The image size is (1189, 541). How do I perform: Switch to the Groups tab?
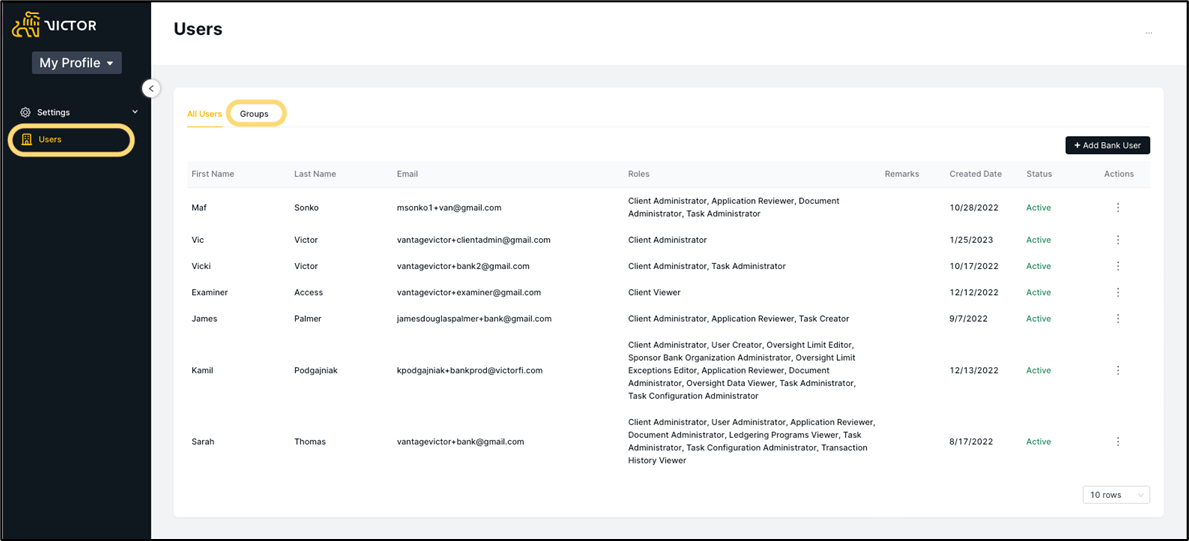click(x=255, y=114)
